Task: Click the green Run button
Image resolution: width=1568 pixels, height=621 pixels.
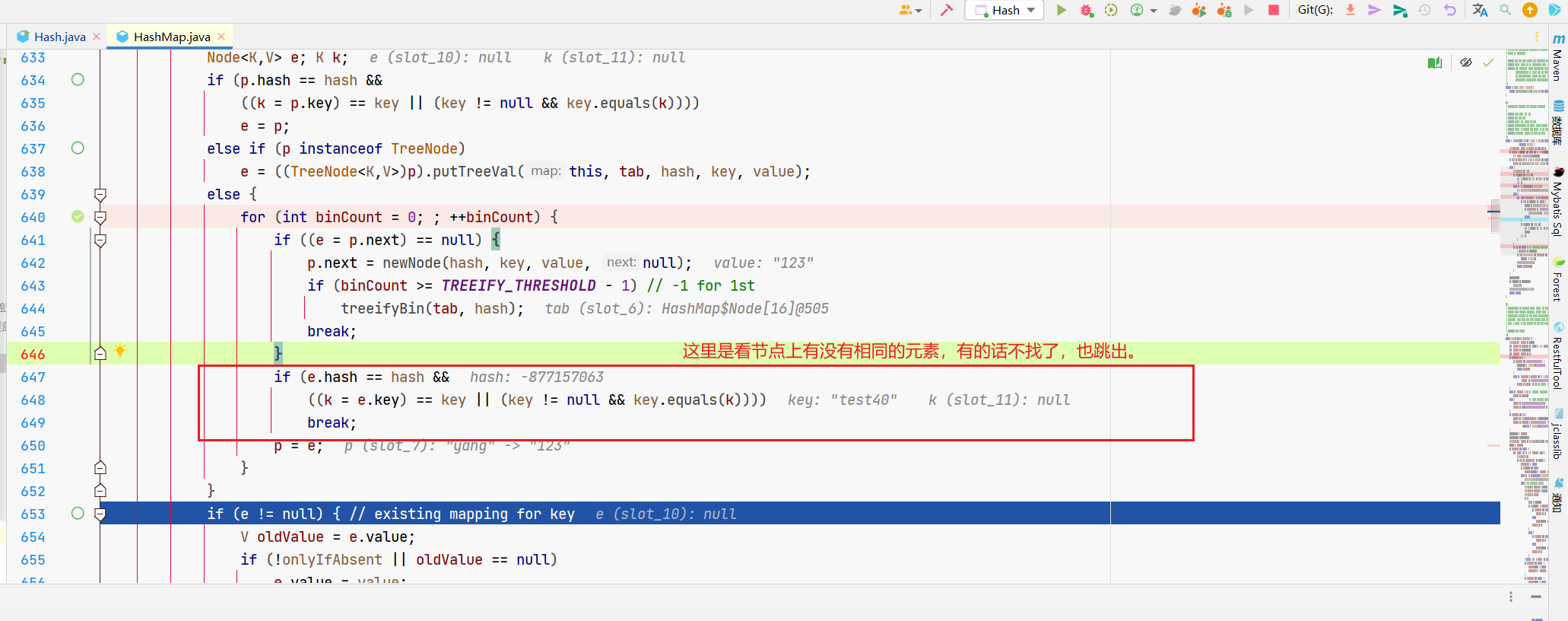Action: 1062,10
